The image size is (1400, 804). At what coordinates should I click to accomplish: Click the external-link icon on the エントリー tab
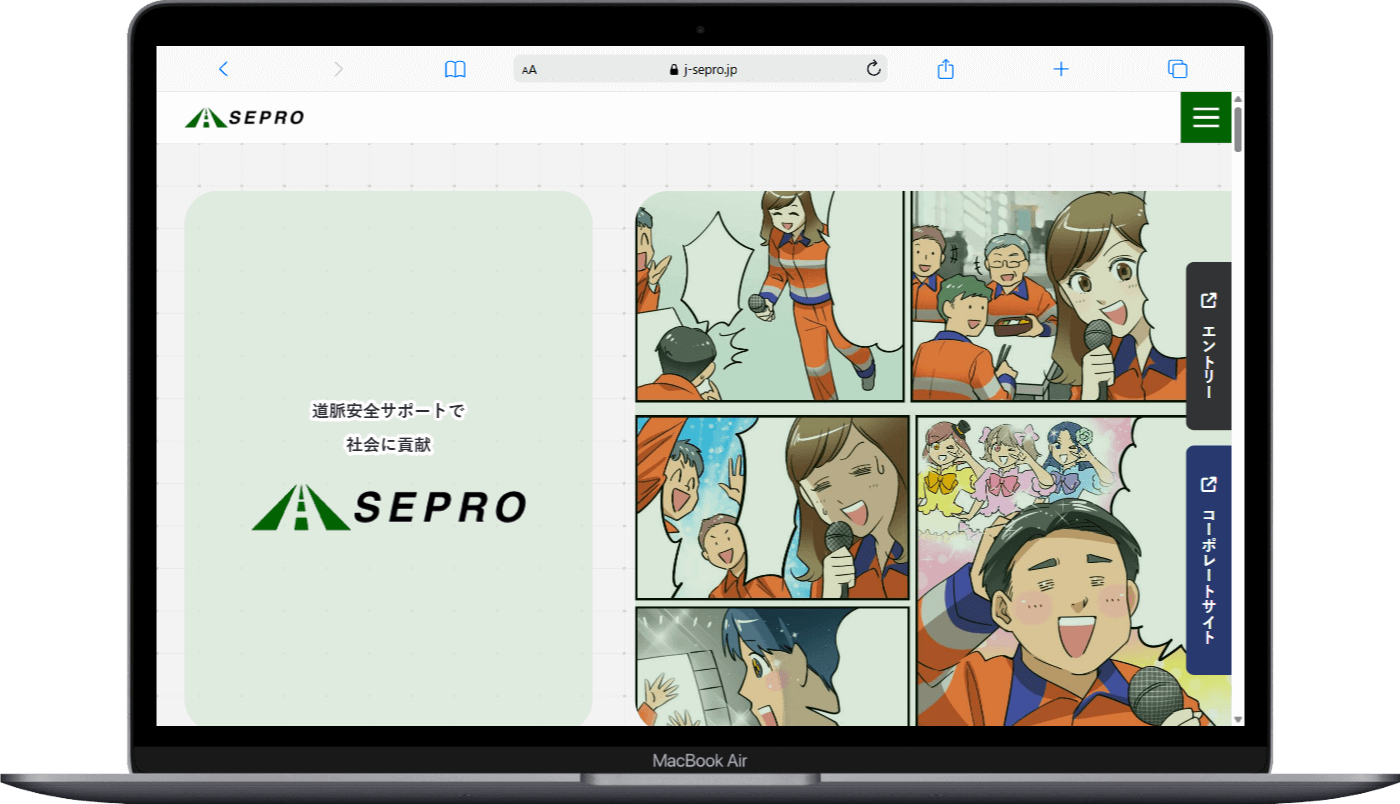(1208, 300)
